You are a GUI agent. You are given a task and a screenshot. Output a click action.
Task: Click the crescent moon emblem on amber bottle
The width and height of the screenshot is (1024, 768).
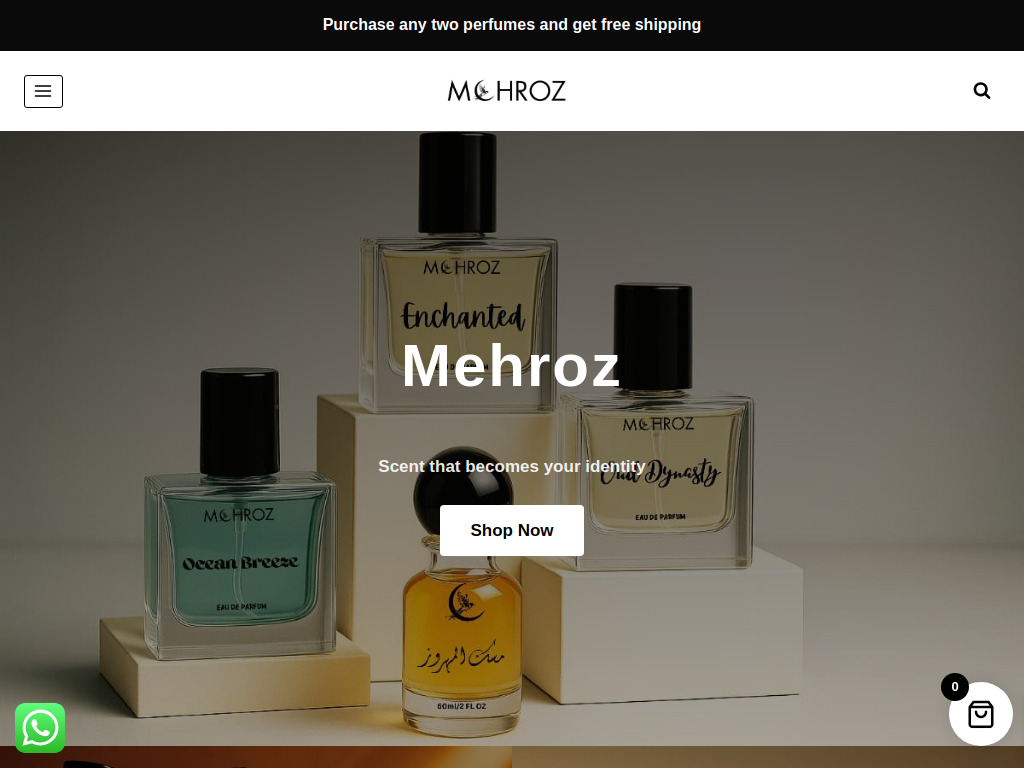coord(466,602)
